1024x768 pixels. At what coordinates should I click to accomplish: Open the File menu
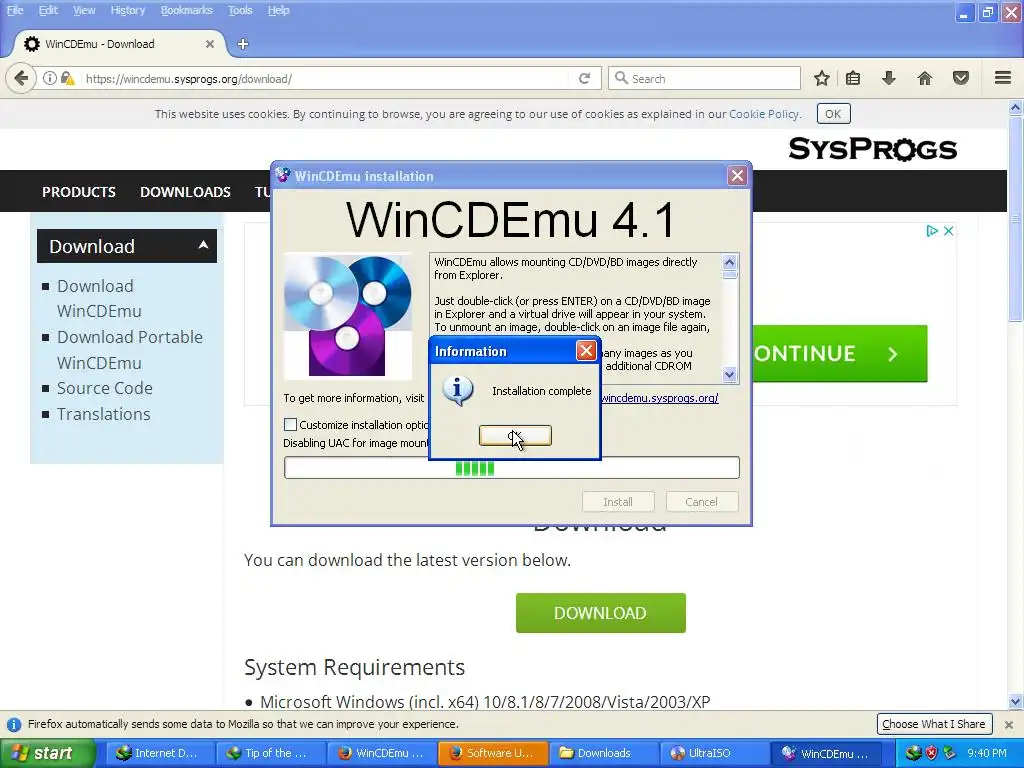click(15, 10)
